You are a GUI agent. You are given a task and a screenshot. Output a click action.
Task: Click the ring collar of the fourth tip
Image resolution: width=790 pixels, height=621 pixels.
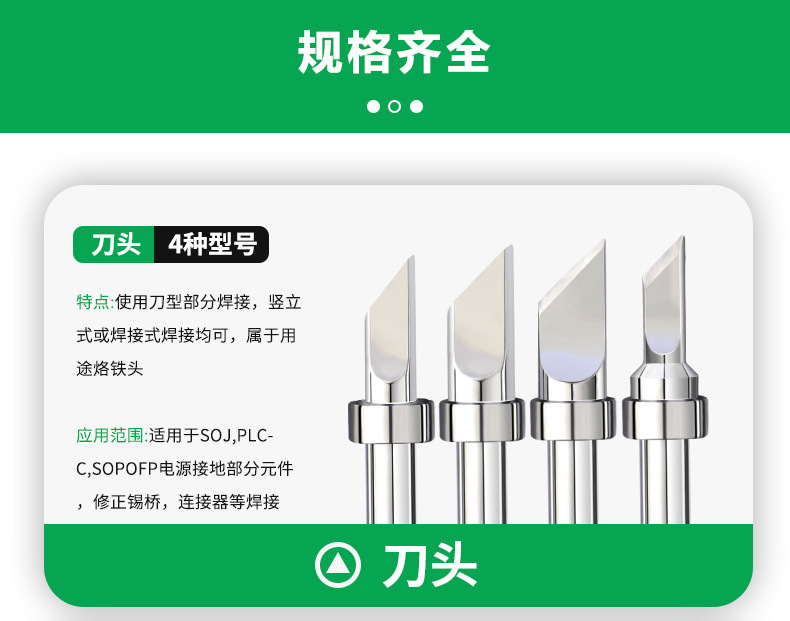[665, 418]
